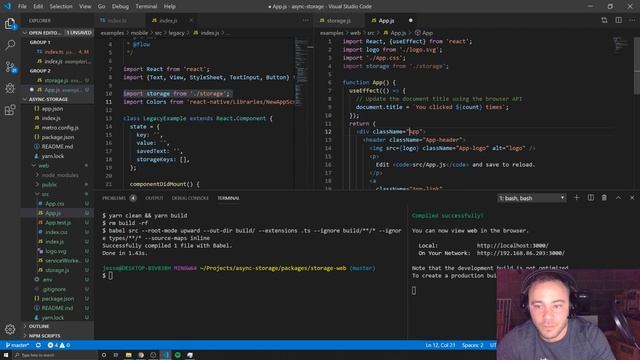Open the Edit menu
The width and height of the screenshot is (640, 360).
pyautogui.click(x=38, y=7)
